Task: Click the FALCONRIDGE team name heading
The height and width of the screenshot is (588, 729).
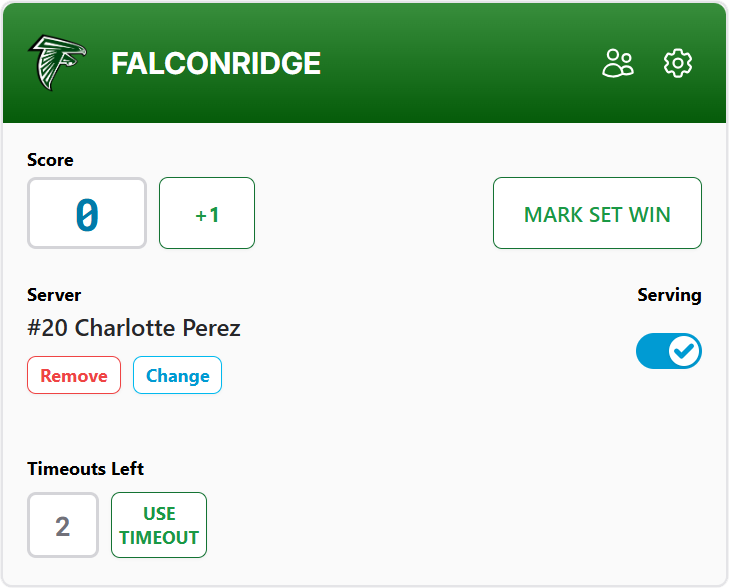Action: 216,63
